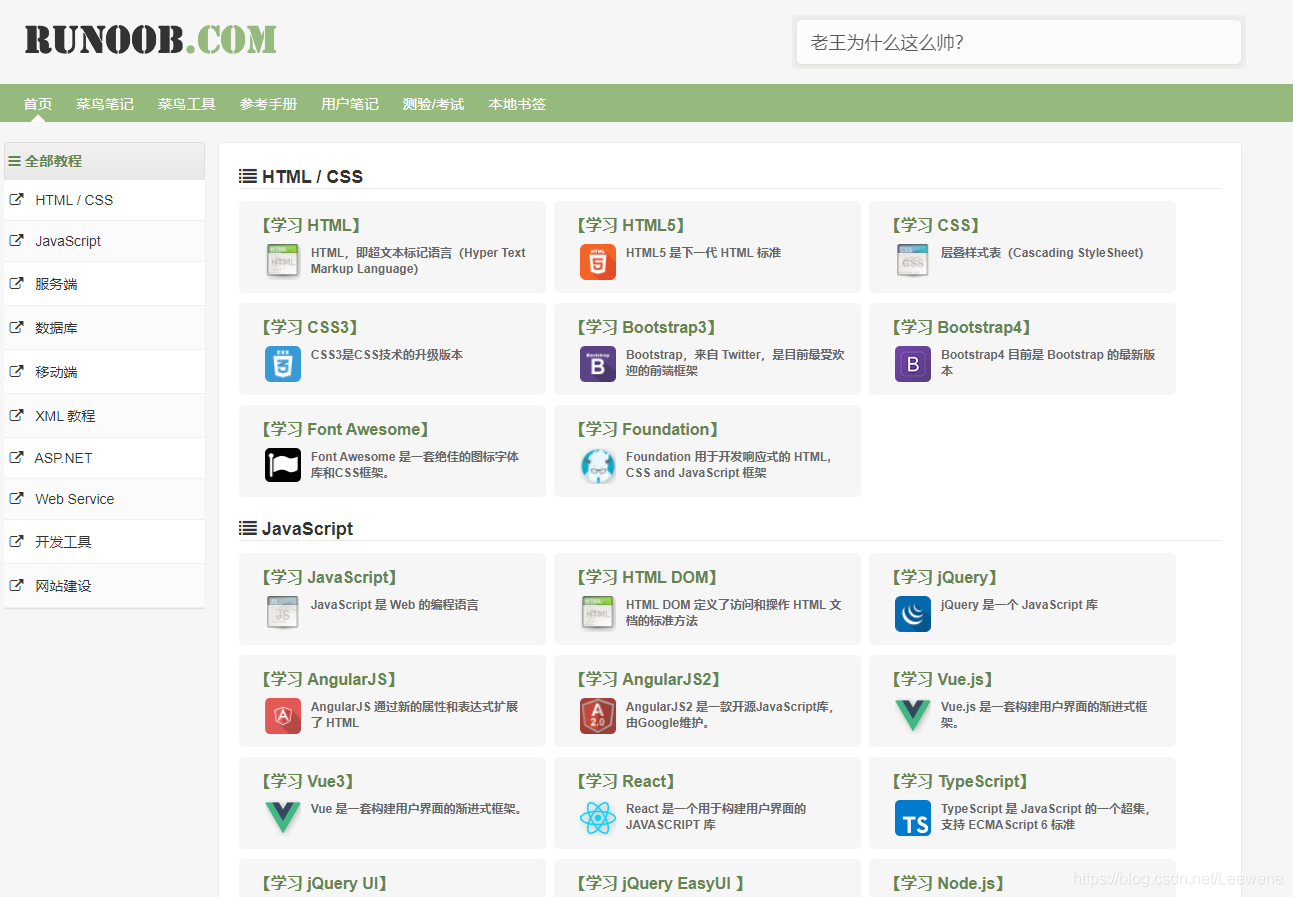Screen dimensions: 1293x897
Task: Click the Vue.js green V logo
Action: click(x=913, y=716)
